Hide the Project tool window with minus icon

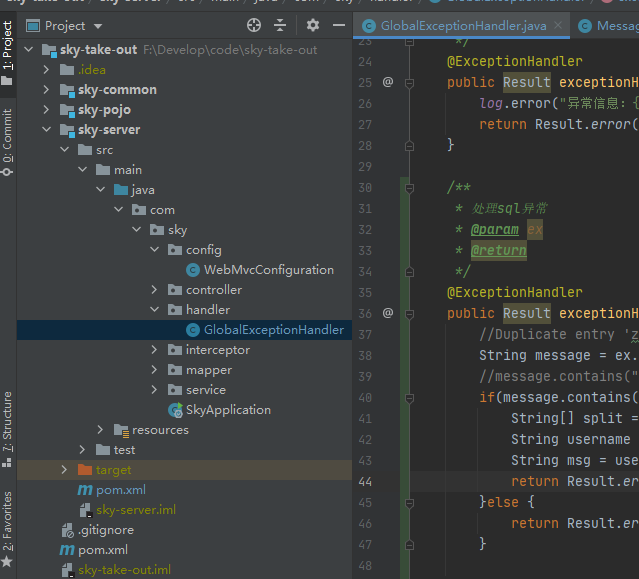click(337, 25)
